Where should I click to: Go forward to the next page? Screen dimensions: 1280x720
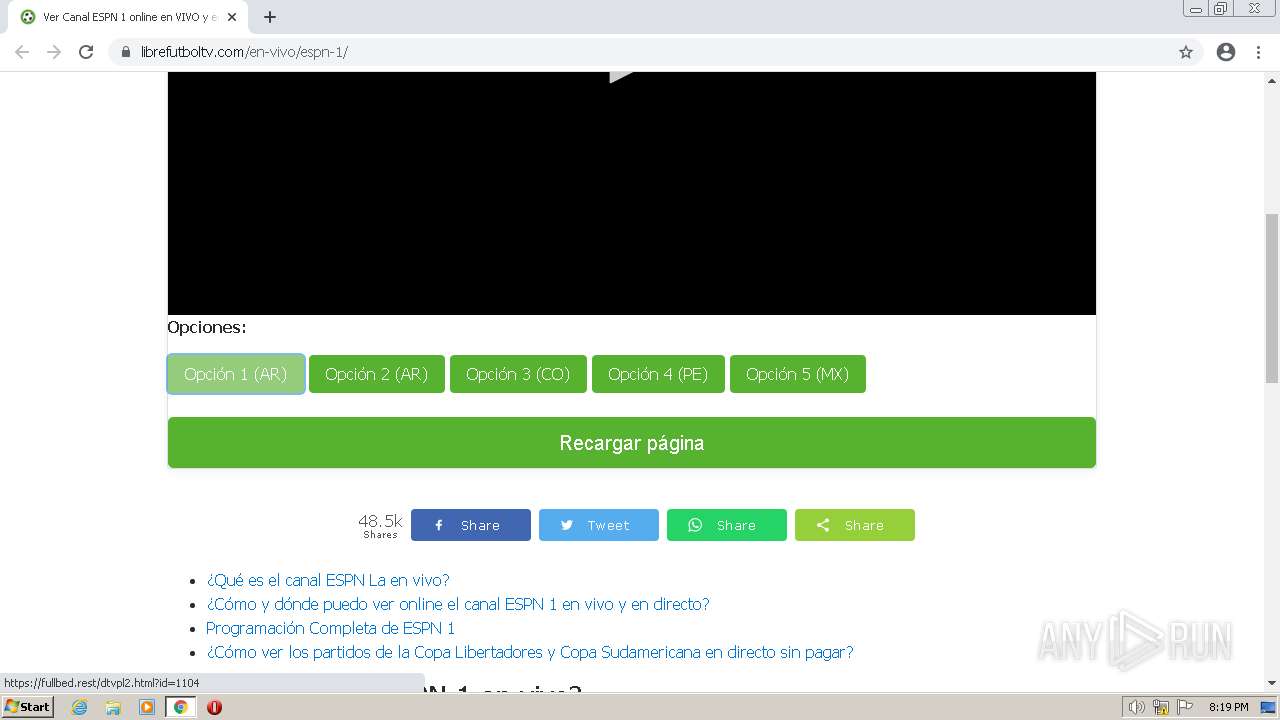coord(54,52)
